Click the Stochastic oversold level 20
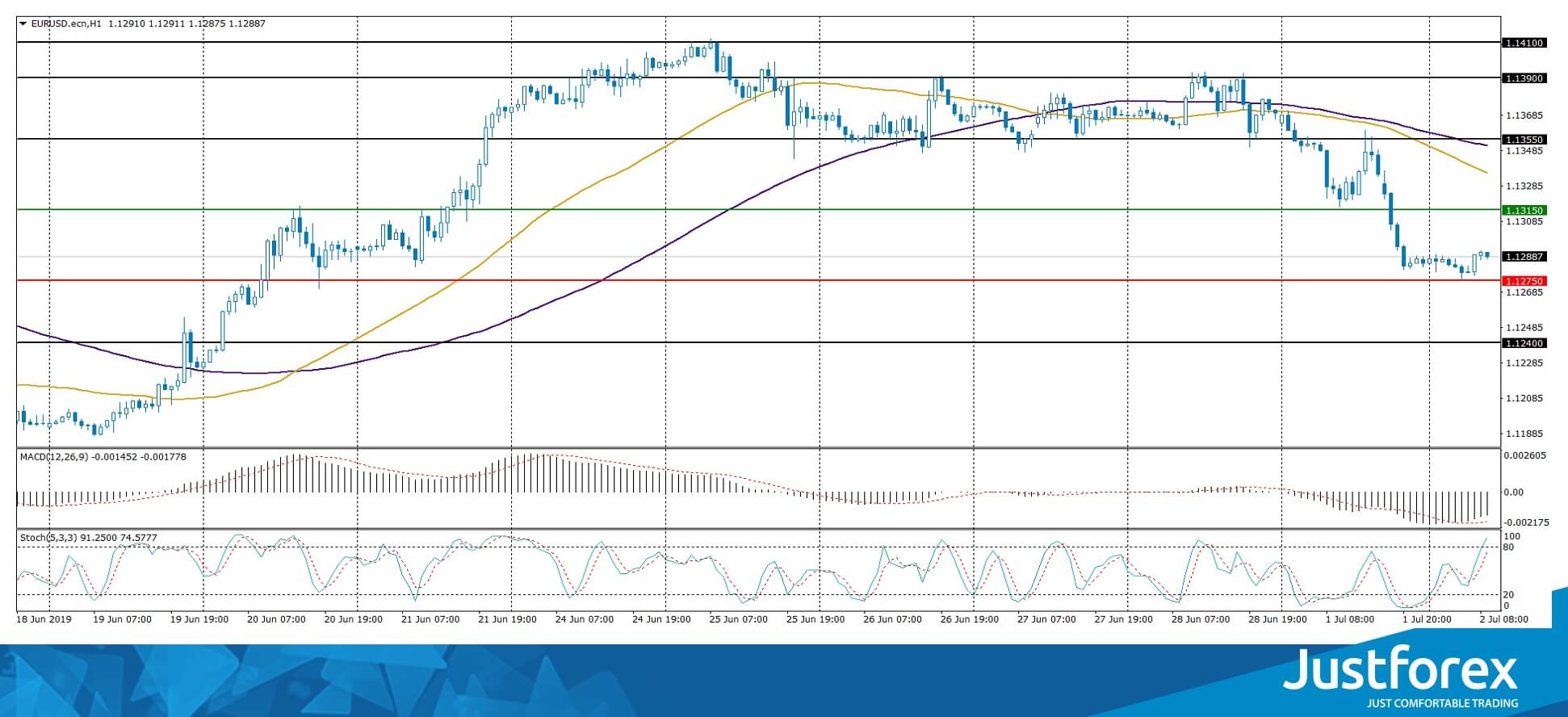Image resolution: width=1568 pixels, height=717 pixels. pos(1509,595)
